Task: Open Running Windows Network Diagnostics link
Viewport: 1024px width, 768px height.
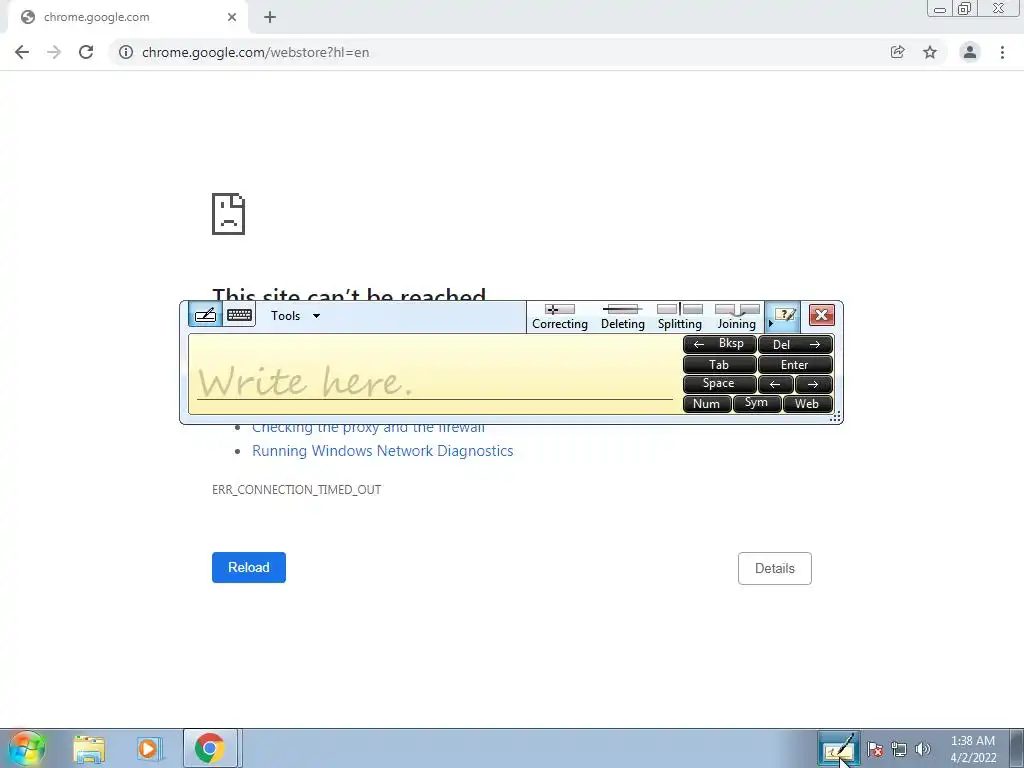Action: pos(383,451)
